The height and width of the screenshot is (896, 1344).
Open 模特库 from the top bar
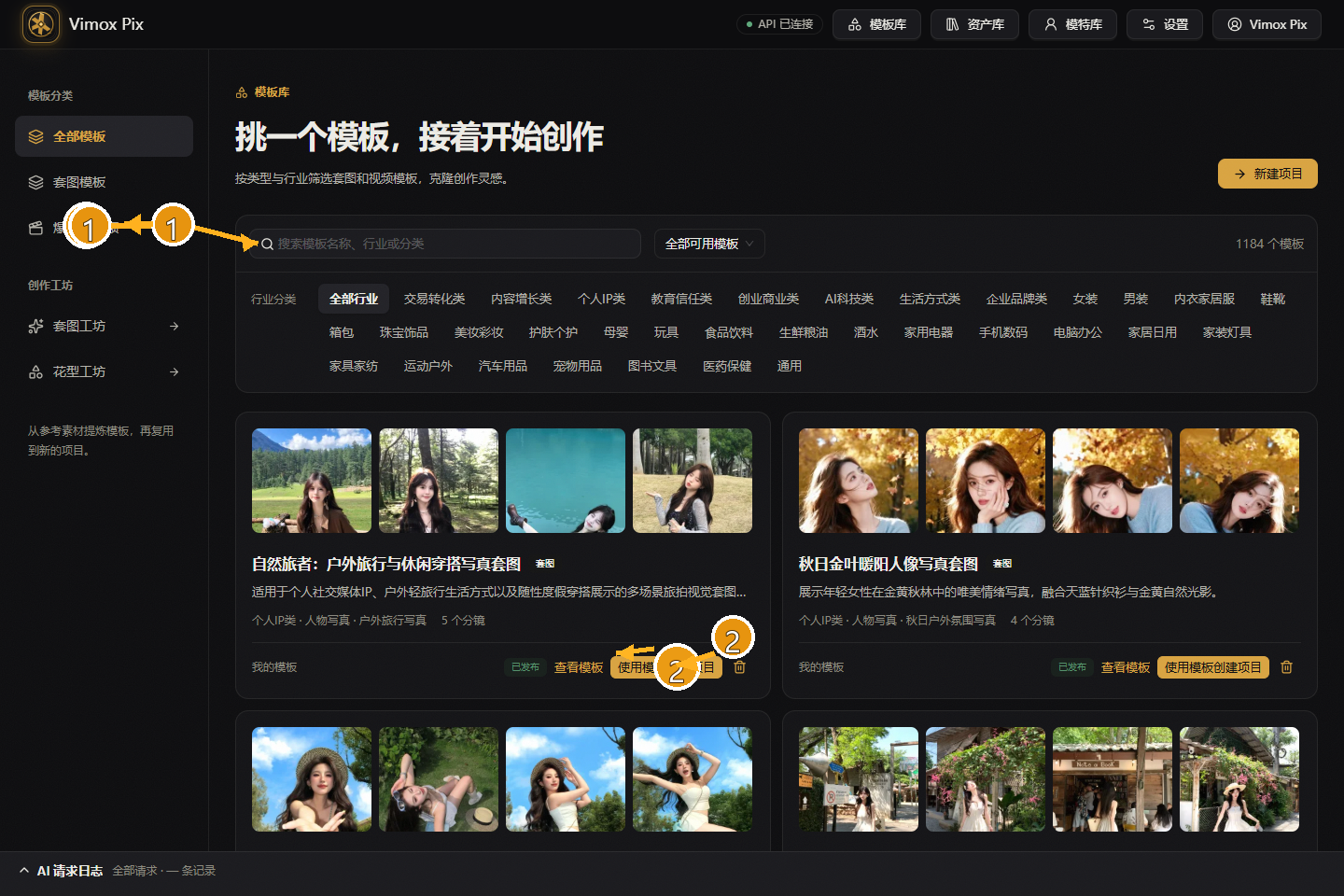pyautogui.click(x=1073, y=24)
